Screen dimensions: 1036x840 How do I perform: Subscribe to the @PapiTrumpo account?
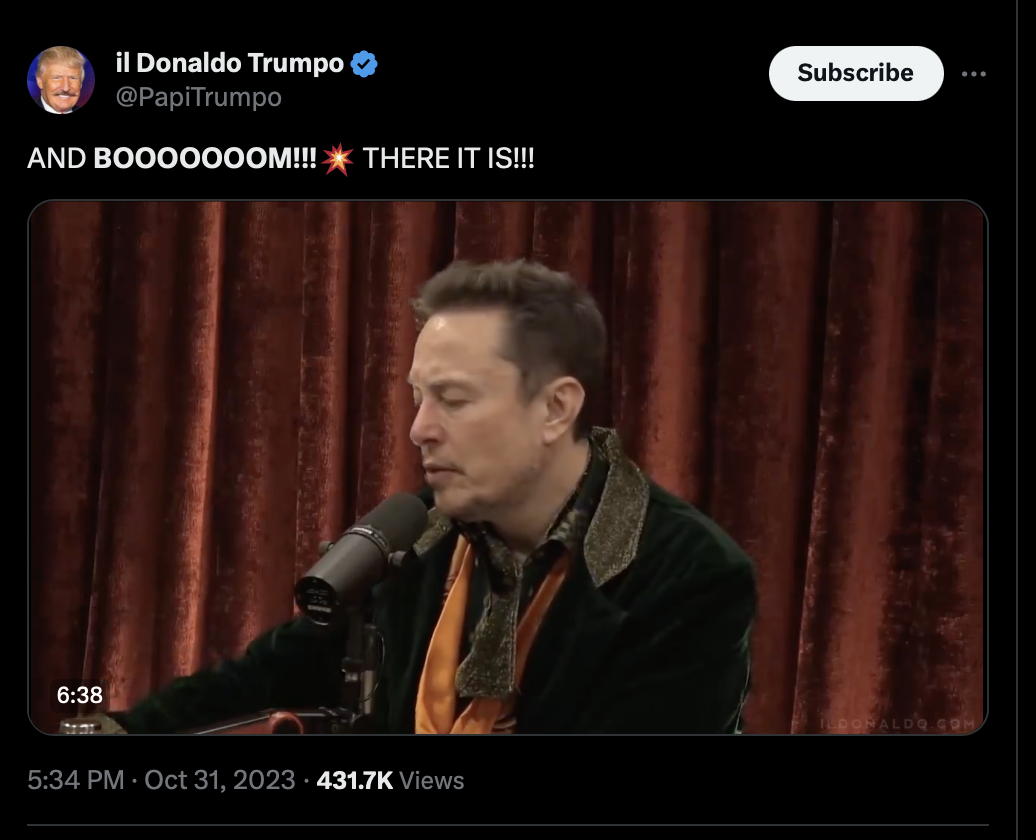pyautogui.click(x=856, y=73)
